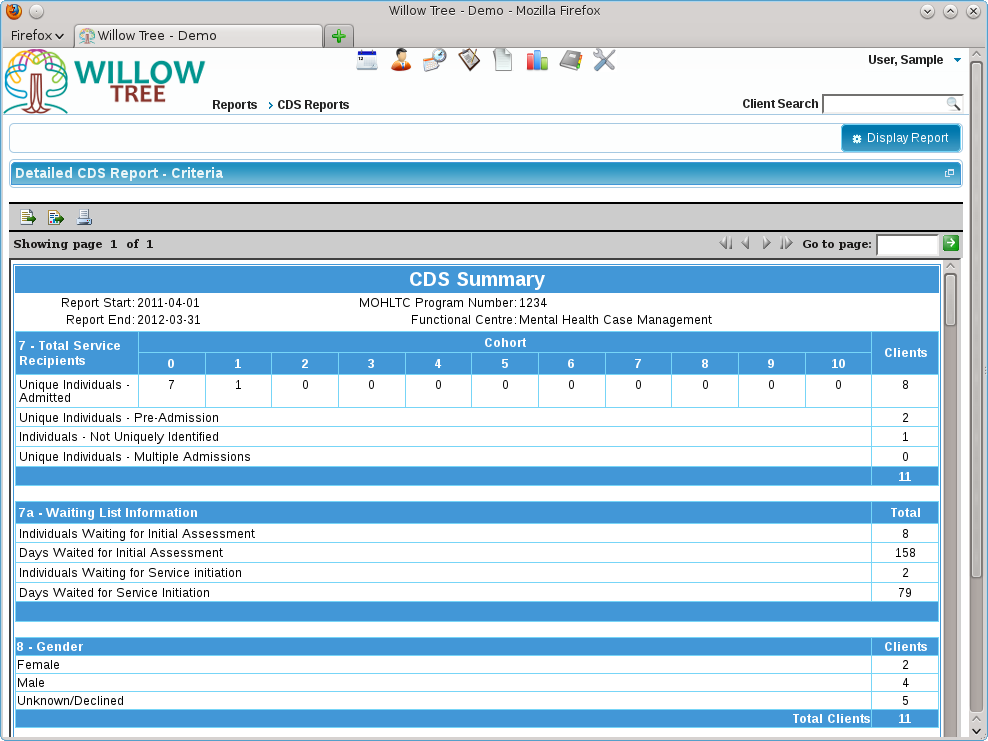
Task: Click the export report chart icon
Action: point(56,217)
